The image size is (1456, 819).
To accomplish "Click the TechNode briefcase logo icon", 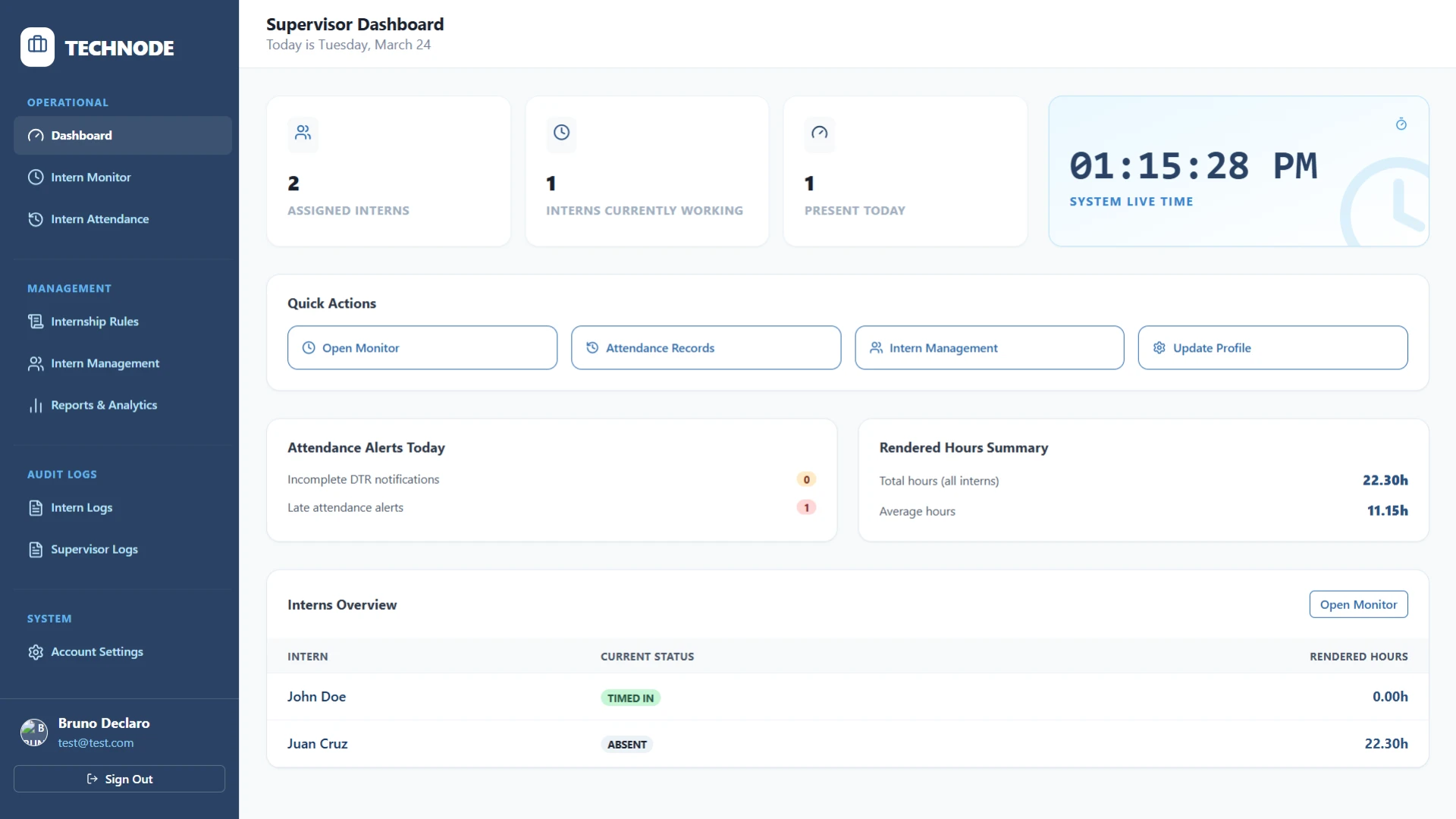I will tap(37, 47).
